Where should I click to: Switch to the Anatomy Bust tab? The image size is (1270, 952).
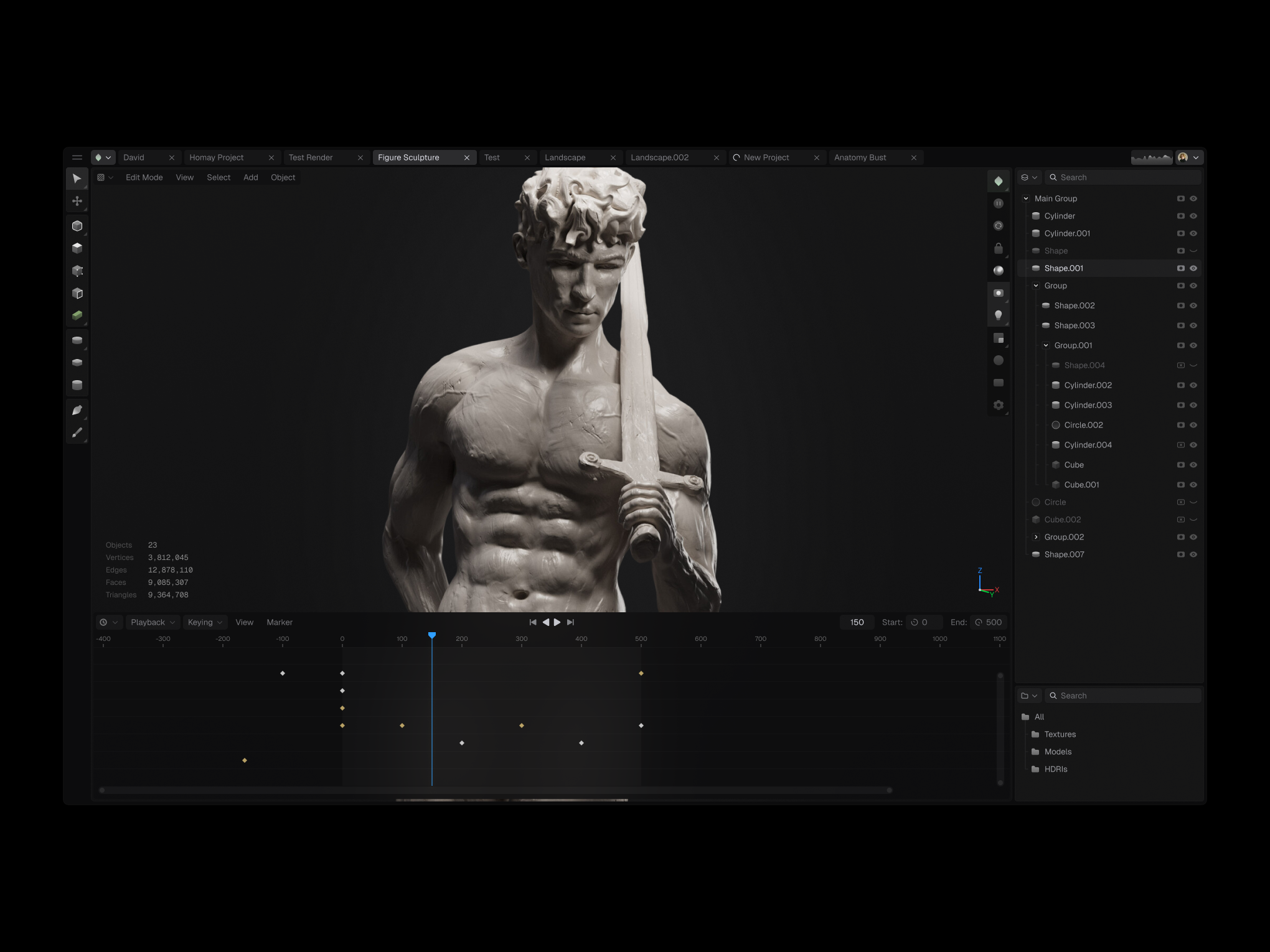coord(860,157)
